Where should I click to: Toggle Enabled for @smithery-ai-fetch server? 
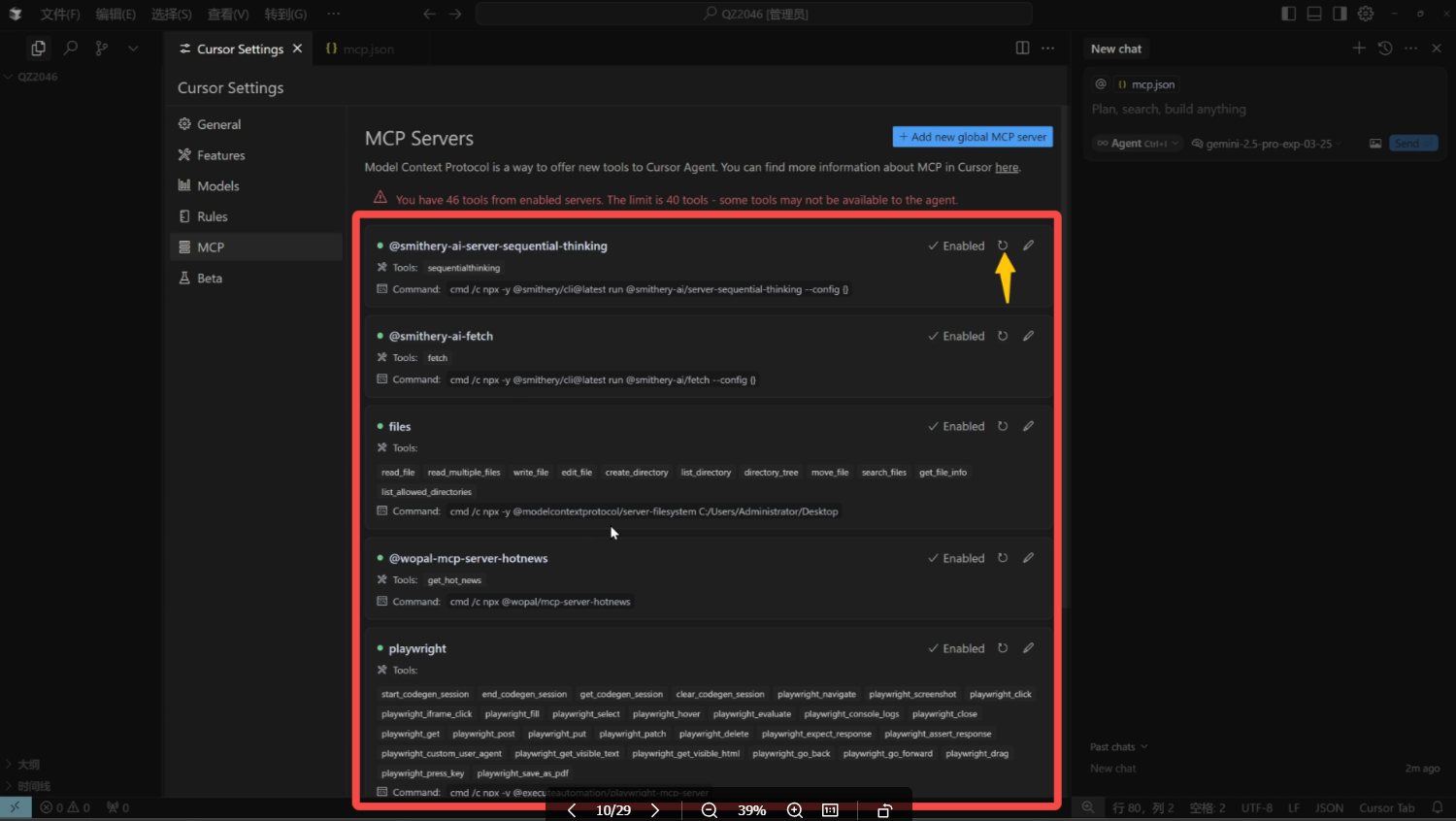[956, 336]
